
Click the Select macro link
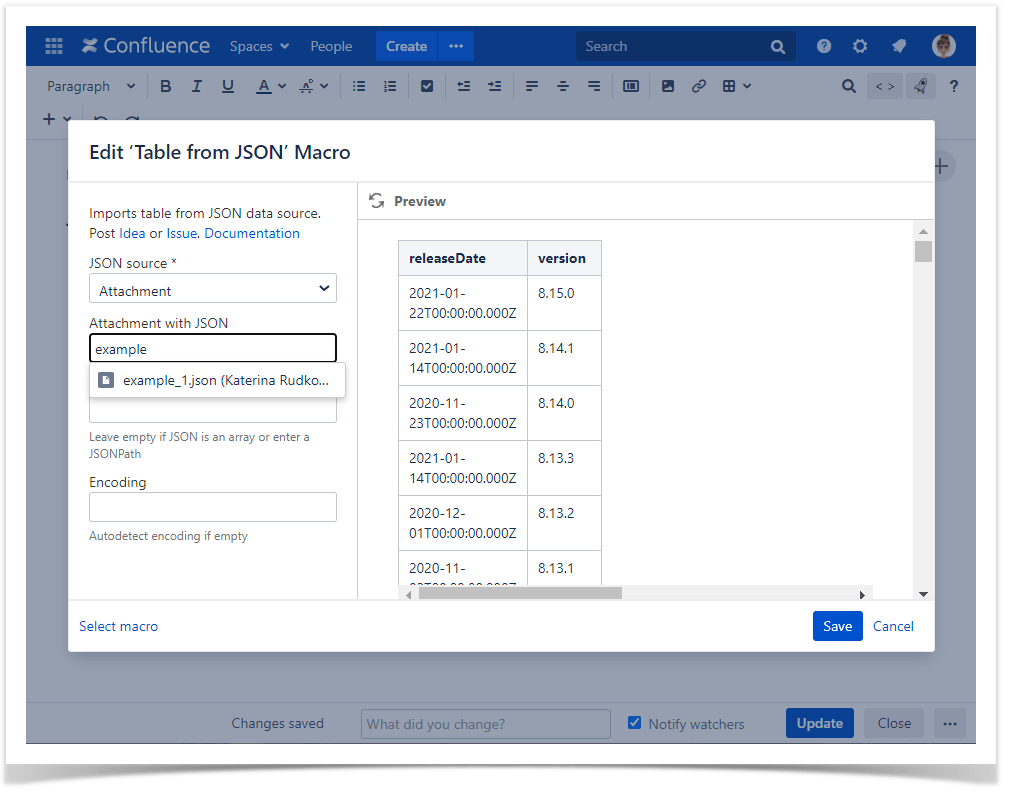[x=118, y=626]
